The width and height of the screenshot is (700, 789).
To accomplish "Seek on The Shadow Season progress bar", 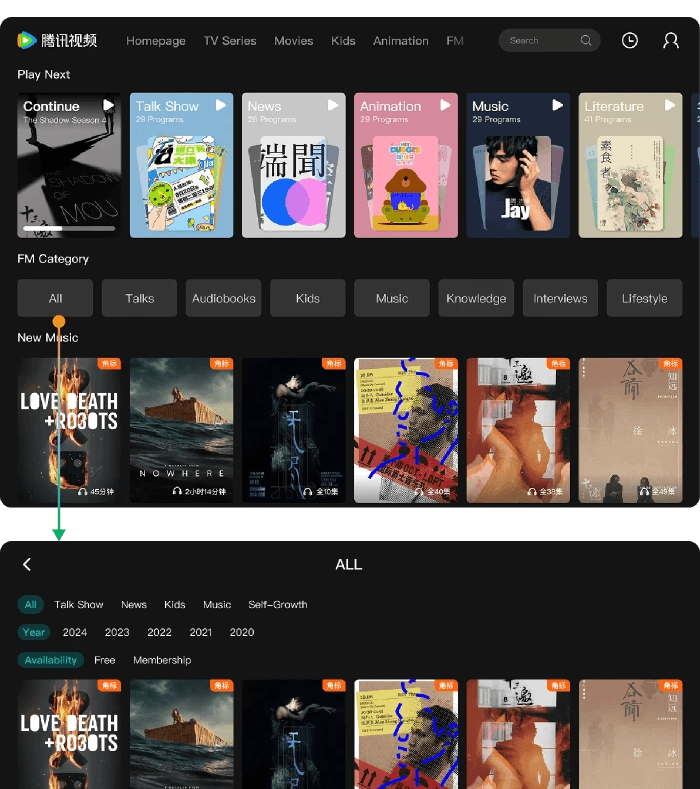I will pos(69,228).
